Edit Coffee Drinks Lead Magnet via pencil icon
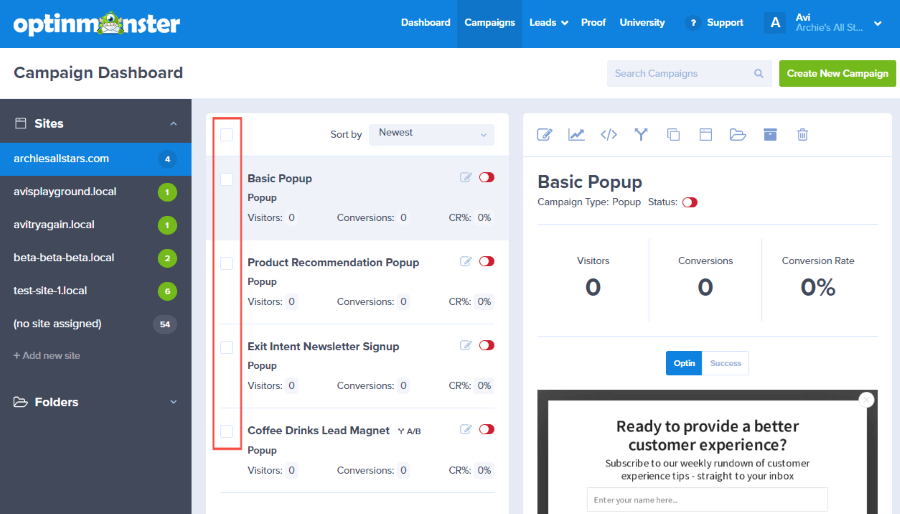Screen dimensions: 900x514 [x=465, y=430]
